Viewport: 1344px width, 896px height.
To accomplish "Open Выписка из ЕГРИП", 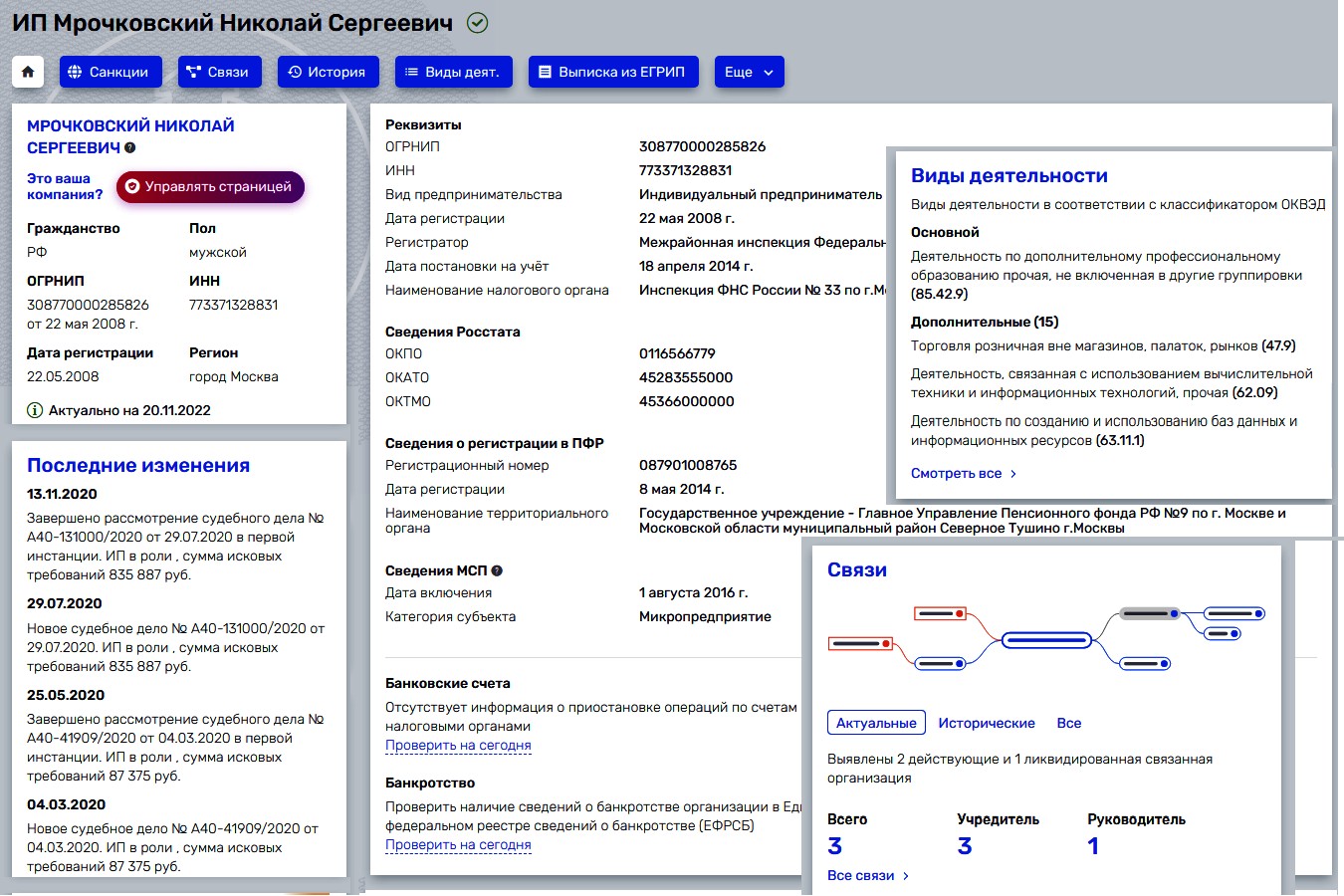I will pyautogui.click(x=612, y=72).
